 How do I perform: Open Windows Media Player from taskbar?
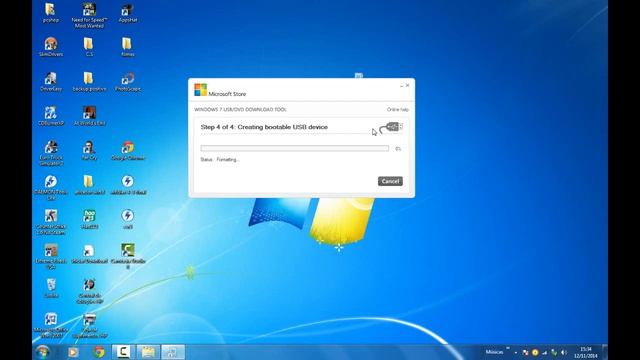(73, 352)
